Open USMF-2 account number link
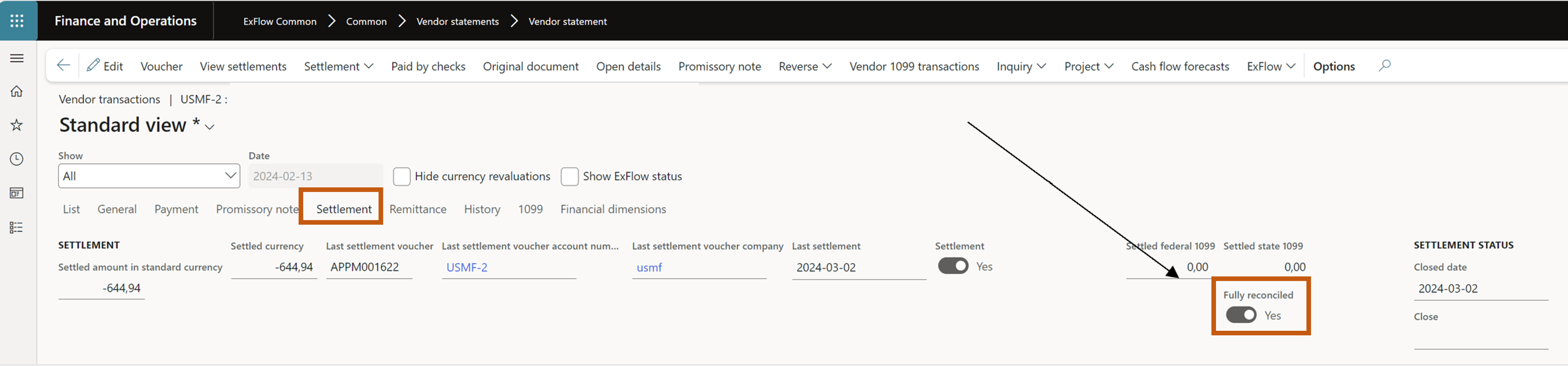Image resolution: width=1568 pixels, height=366 pixels. tap(467, 268)
